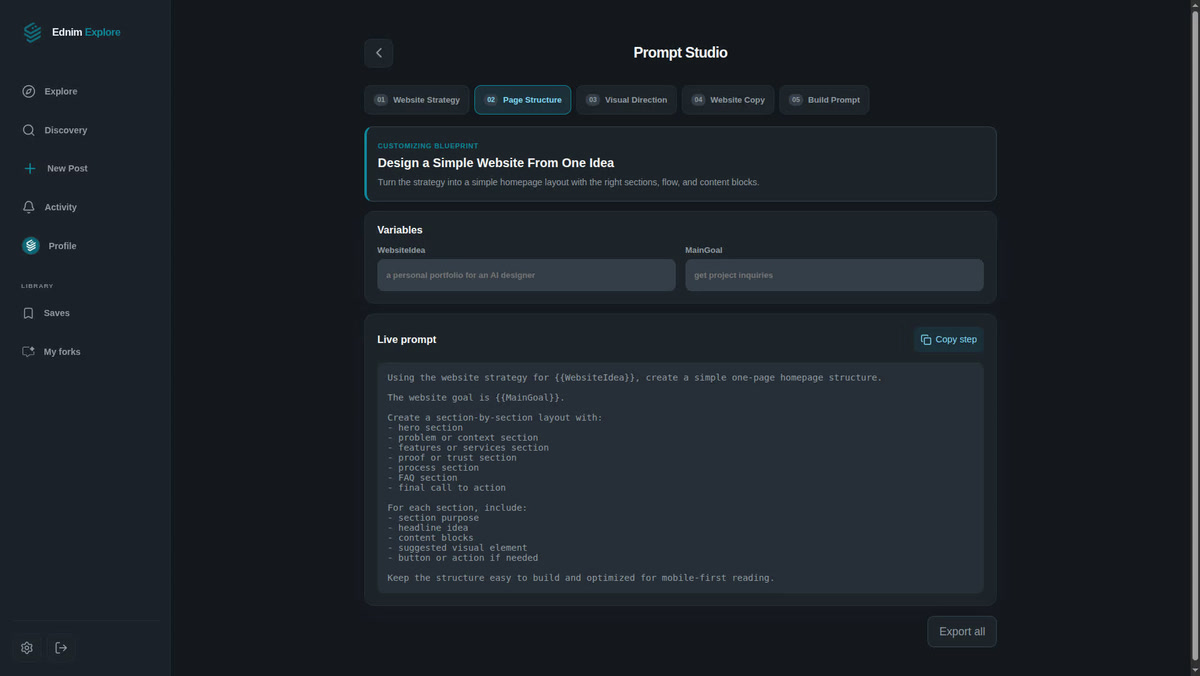The height and width of the screenshot is (676, 1200).
Task: Click the Prompt Studio heading
Action: point(680,53)
